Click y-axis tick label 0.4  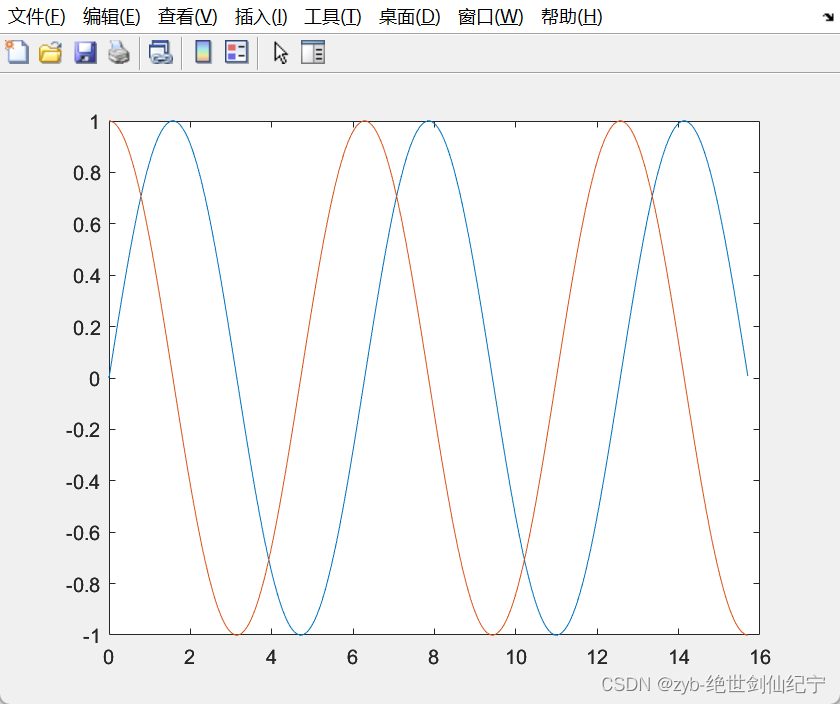87,276
